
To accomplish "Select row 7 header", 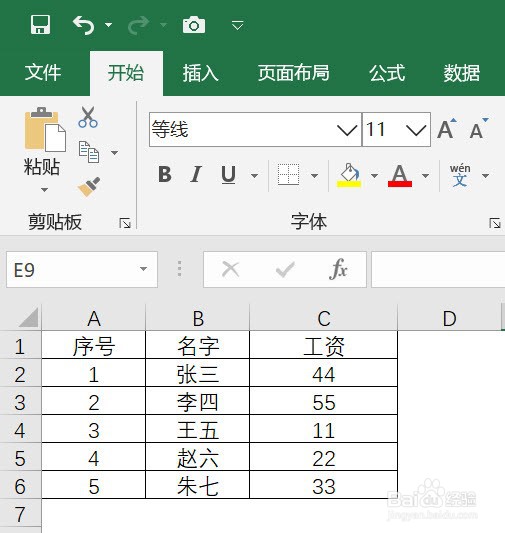I will pos(20,514).
